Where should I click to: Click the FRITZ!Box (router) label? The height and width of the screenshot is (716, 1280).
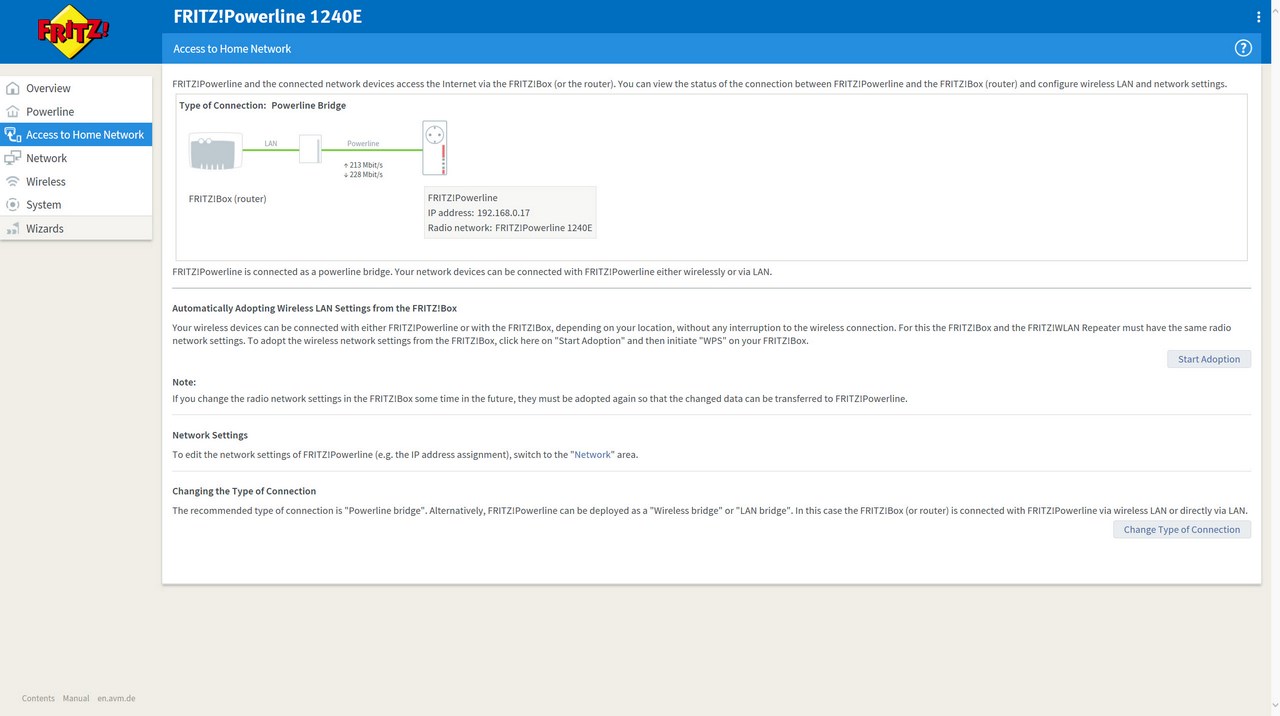click(228, 199)
